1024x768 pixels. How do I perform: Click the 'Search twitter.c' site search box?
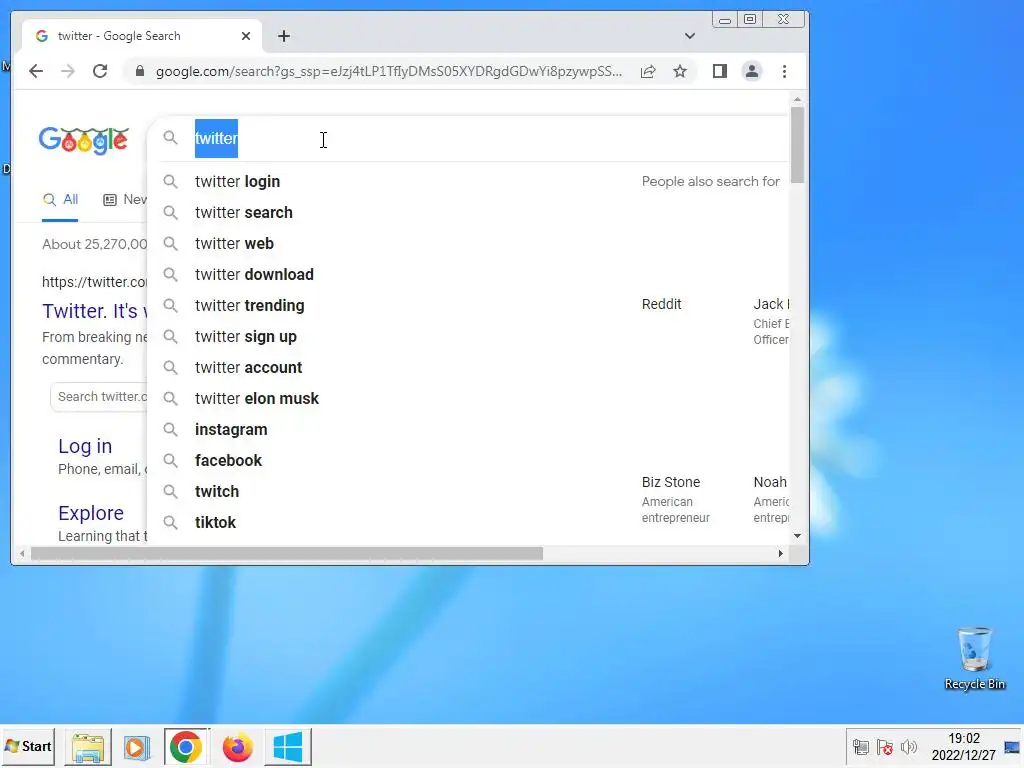[x=99, y=396]
